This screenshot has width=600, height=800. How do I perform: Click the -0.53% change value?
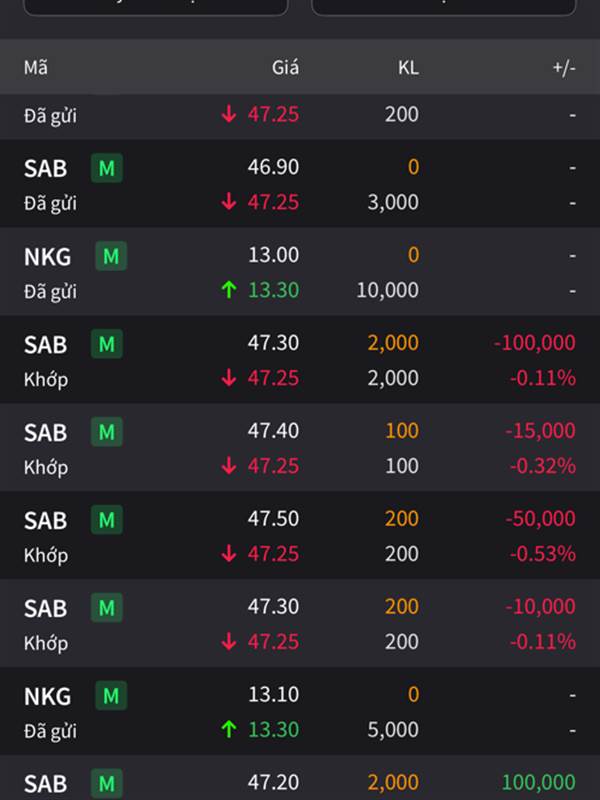click(542, 554)
